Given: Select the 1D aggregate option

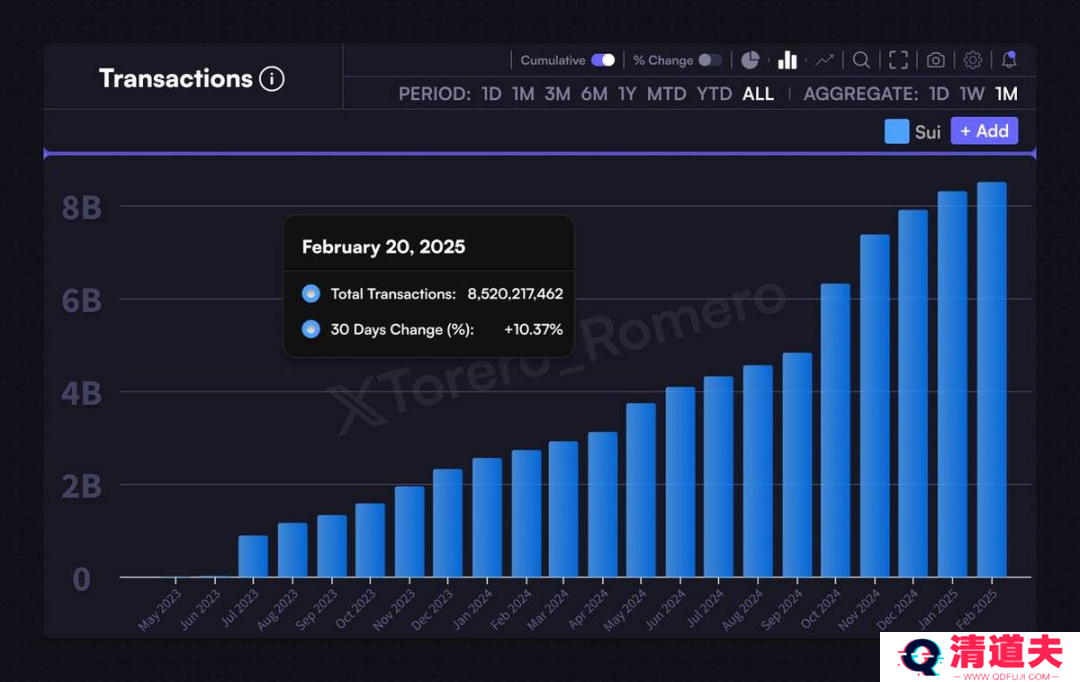Looking at the screenshot, I should (x=939, y=94).
